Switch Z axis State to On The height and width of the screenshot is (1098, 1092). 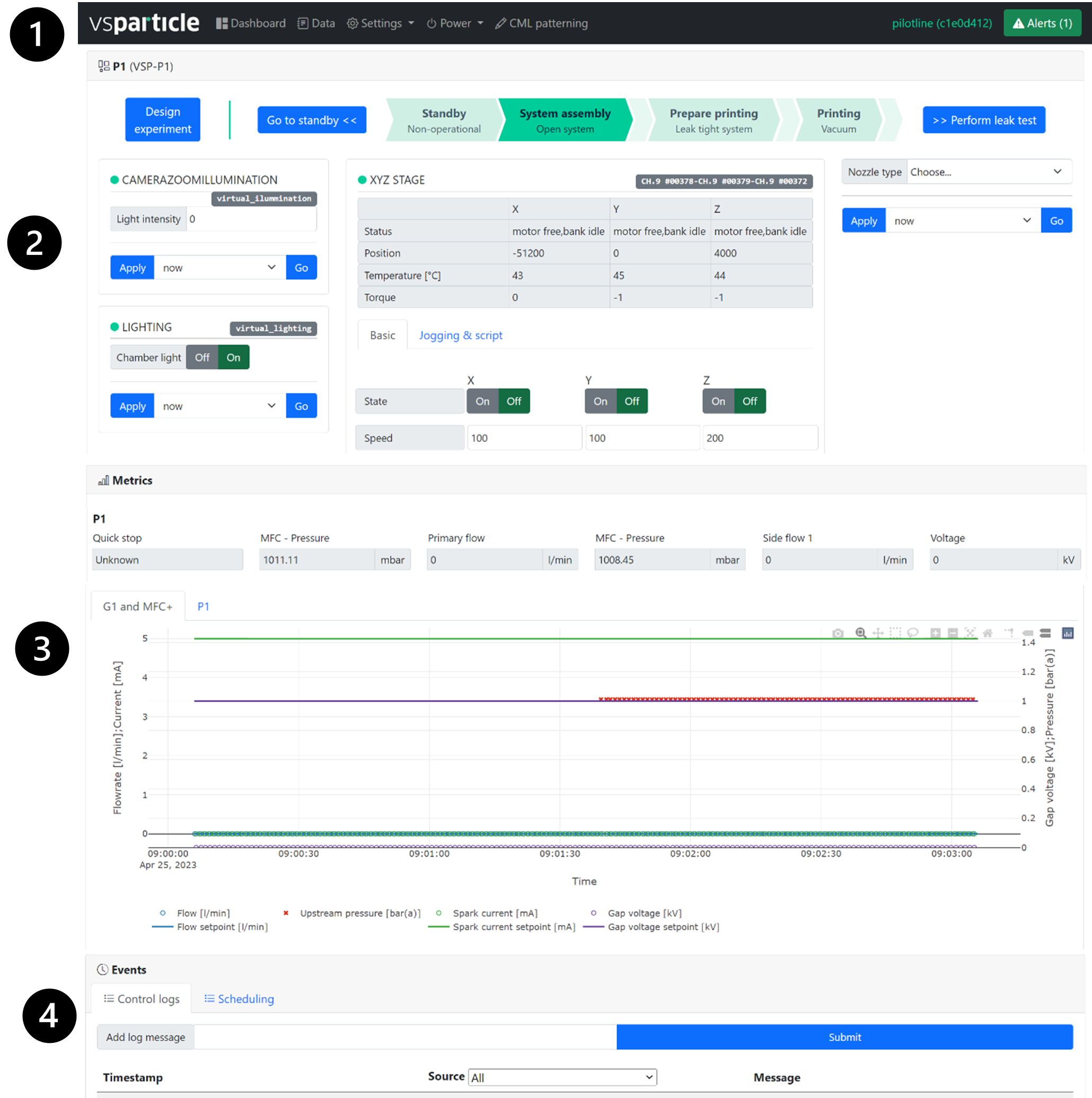[x=718, y=401]
